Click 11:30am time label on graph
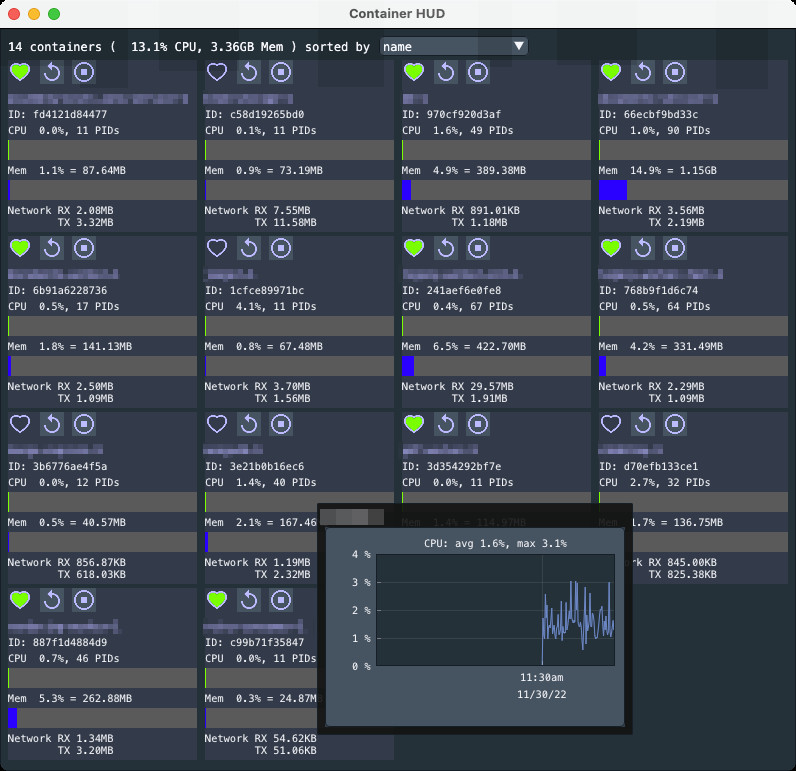This screenshot has height=771, width=796. 542,678
